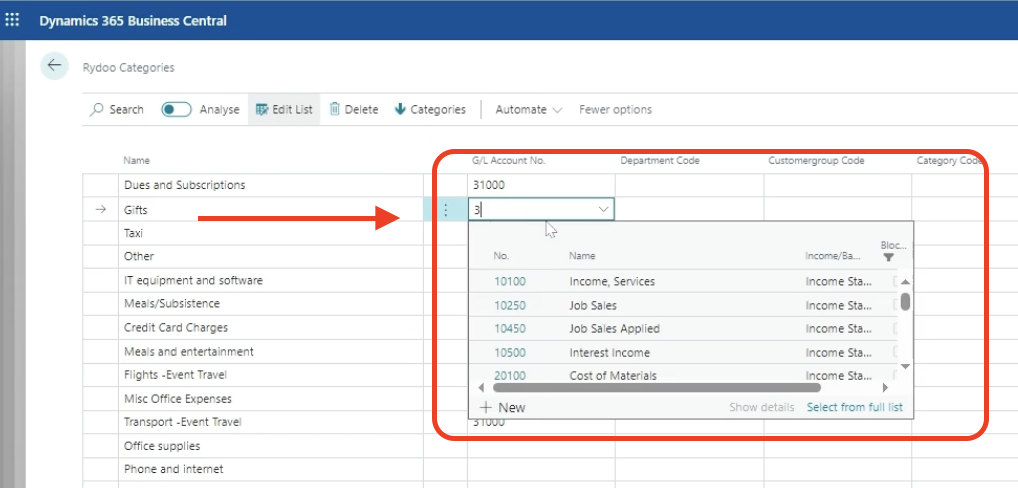Click the Search magnifier icon

(x=97, y=110)
